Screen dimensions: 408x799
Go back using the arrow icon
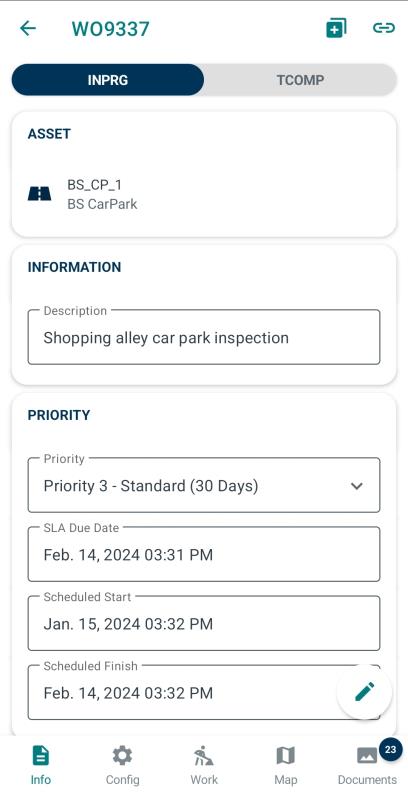pyautogui.click(x=28, y=28)
